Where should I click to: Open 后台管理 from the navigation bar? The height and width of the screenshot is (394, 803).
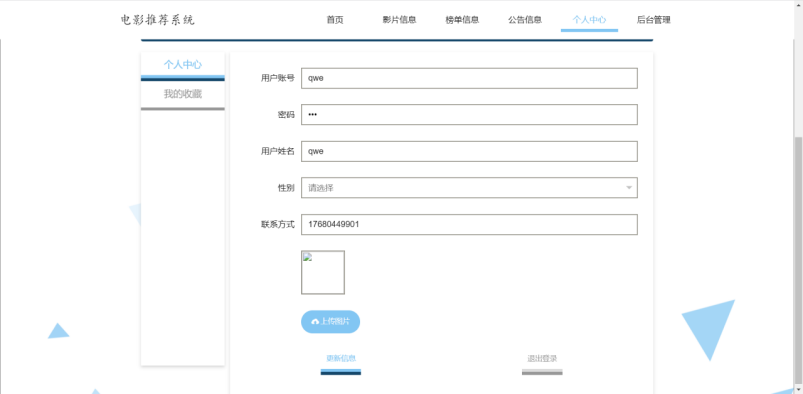653,20
